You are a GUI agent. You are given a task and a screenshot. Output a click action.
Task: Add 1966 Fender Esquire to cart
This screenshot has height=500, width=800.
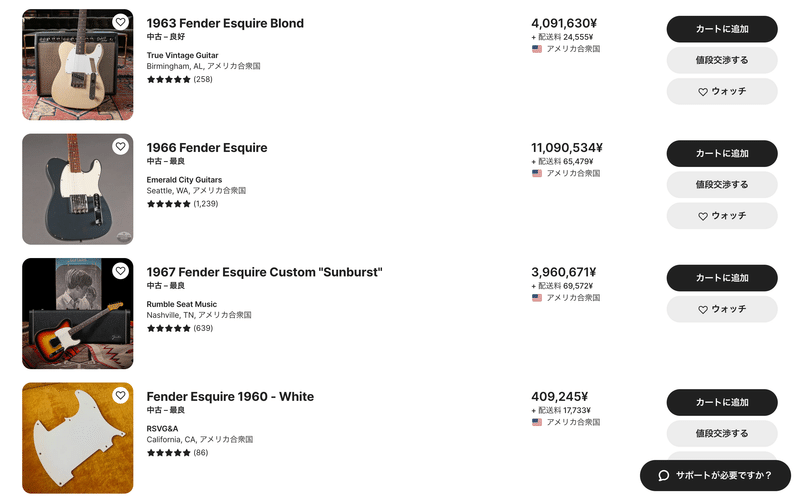tap(722, 154)
